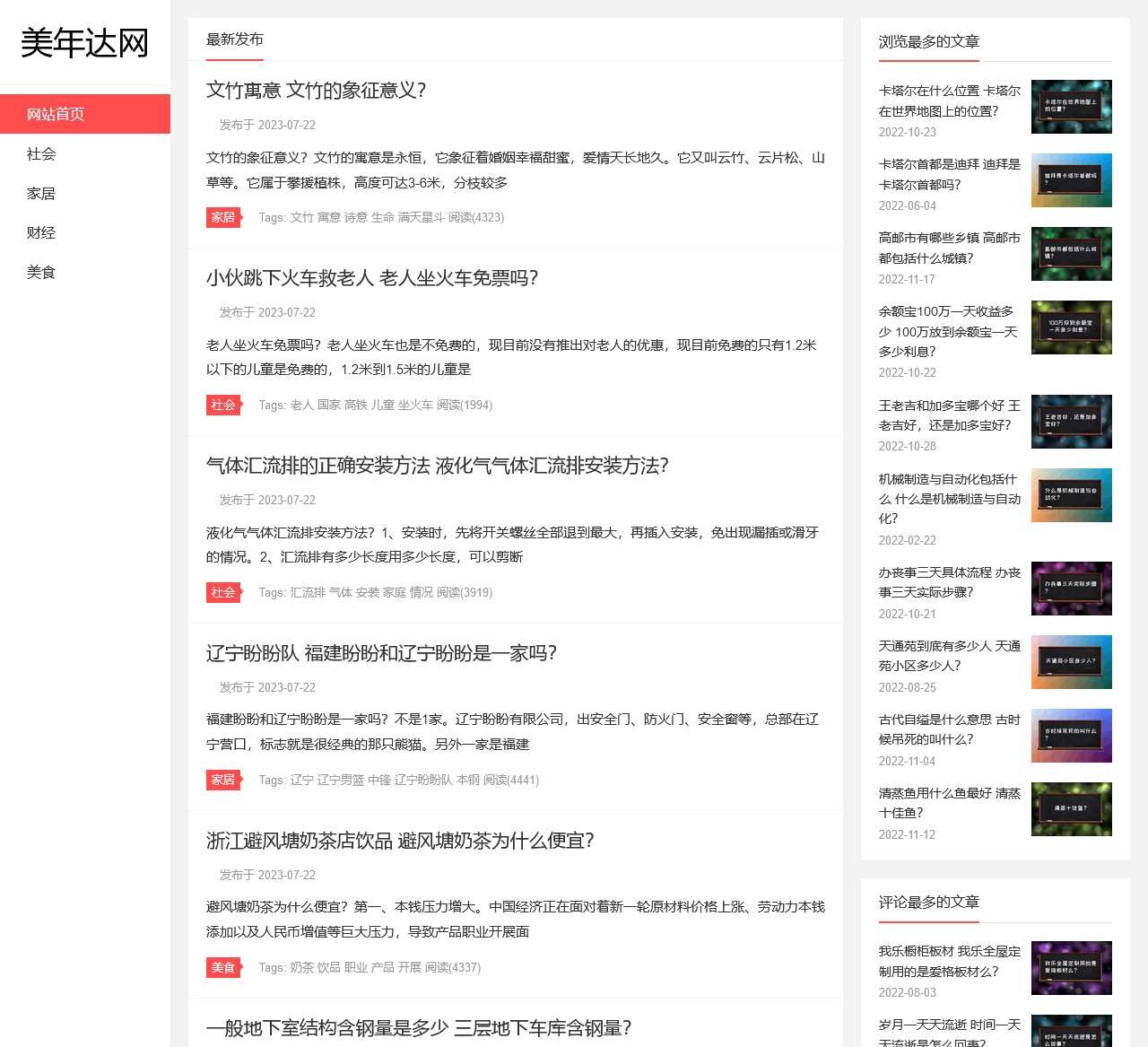Open the 家居 category in the sidebar
The image size is (1148, 1047).
tap(39, 193)
